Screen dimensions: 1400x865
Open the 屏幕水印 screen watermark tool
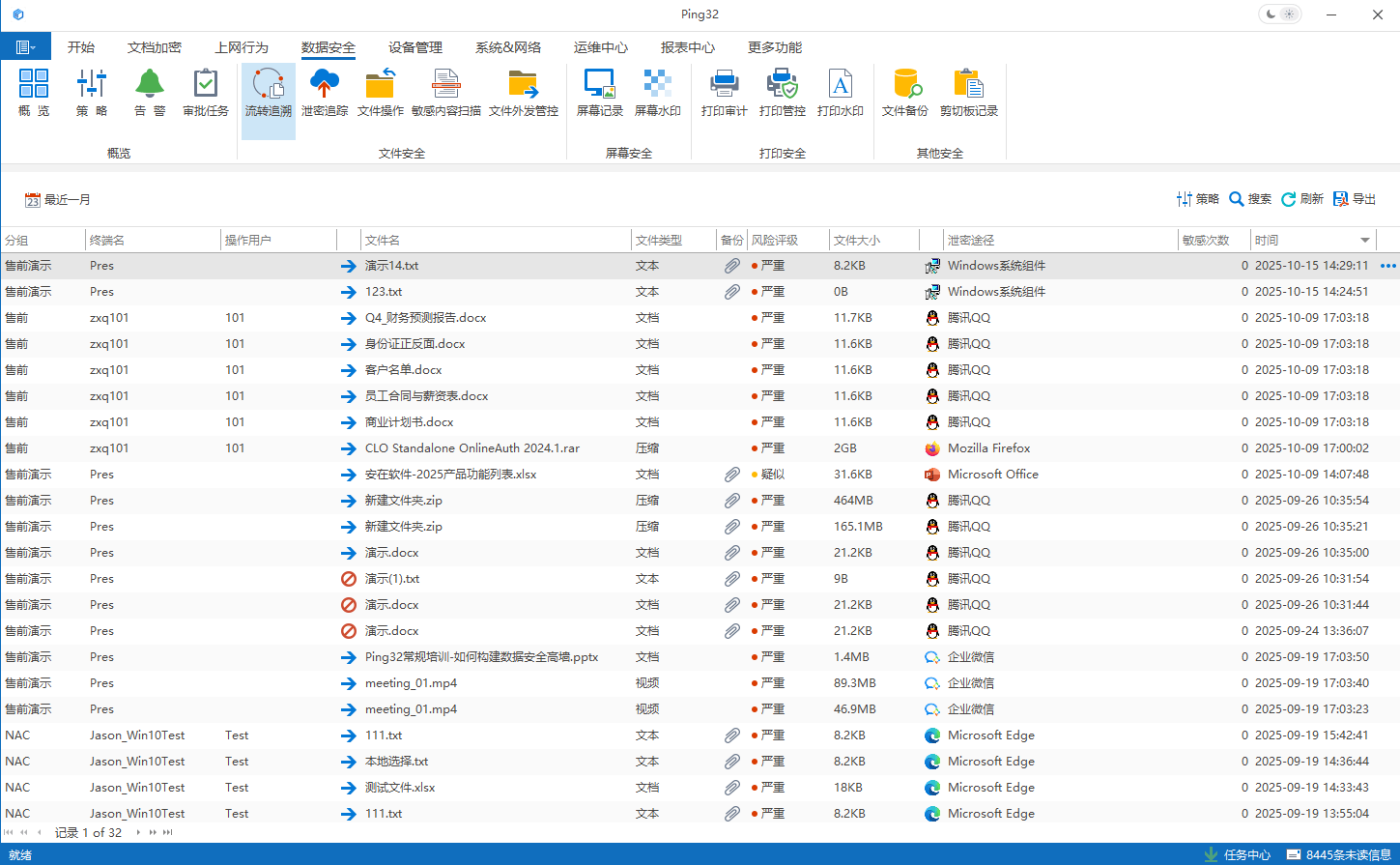(x=657, y=94)
